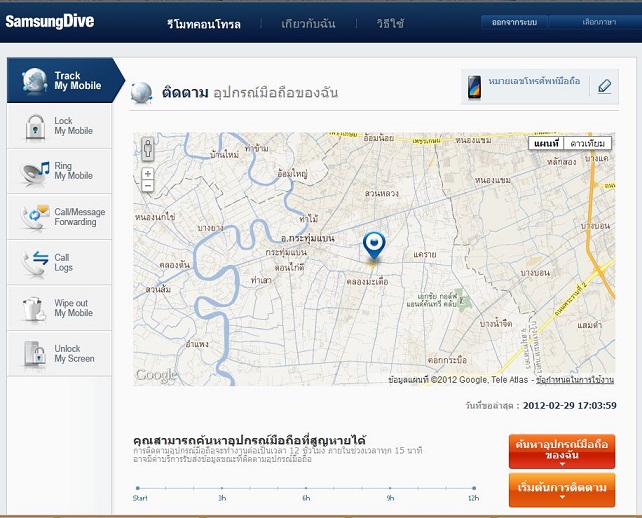
Task: Zoom in on the map
Action: tap(148, 174)
